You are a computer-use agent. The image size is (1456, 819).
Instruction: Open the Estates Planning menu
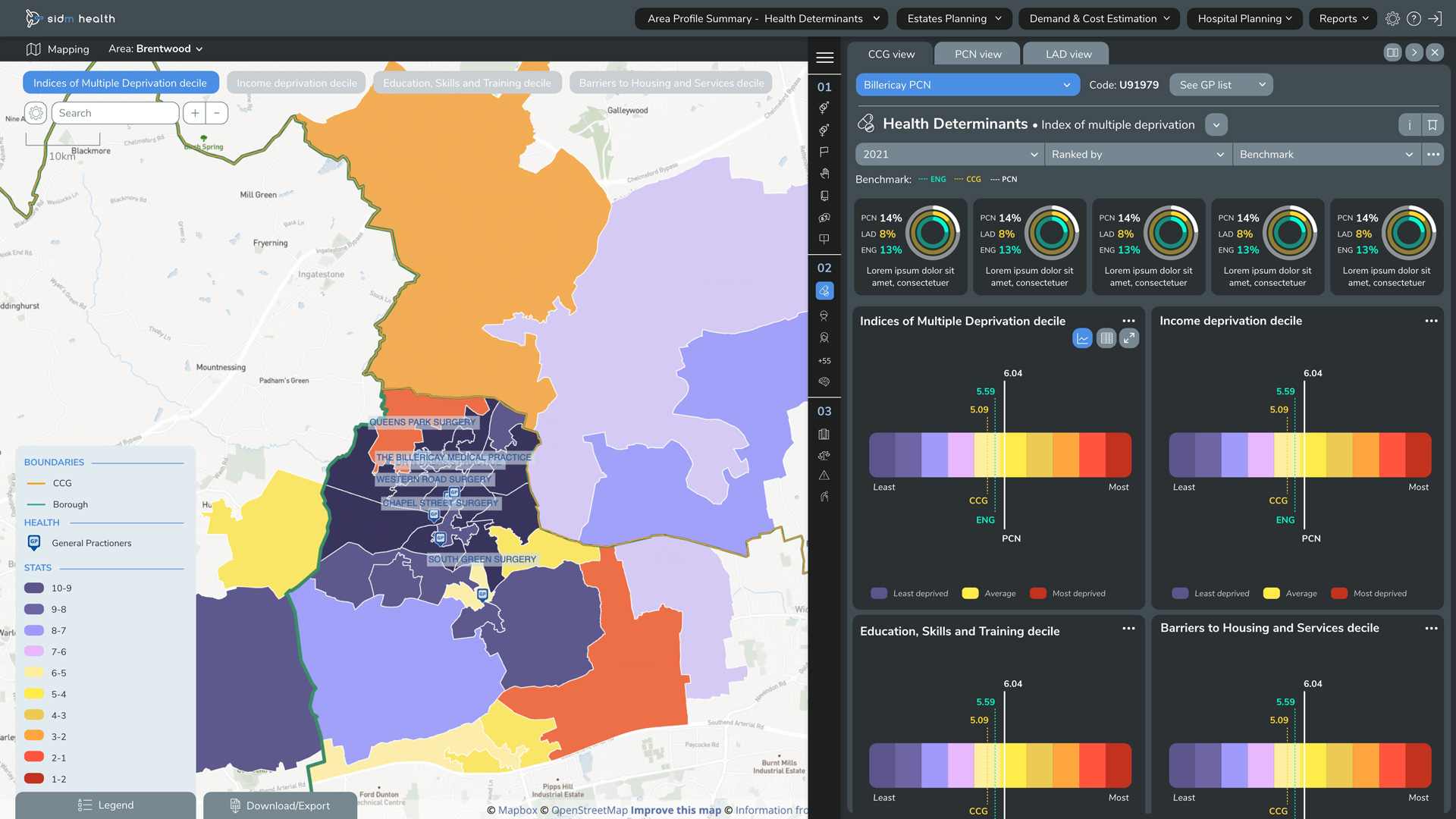[954, 19]
